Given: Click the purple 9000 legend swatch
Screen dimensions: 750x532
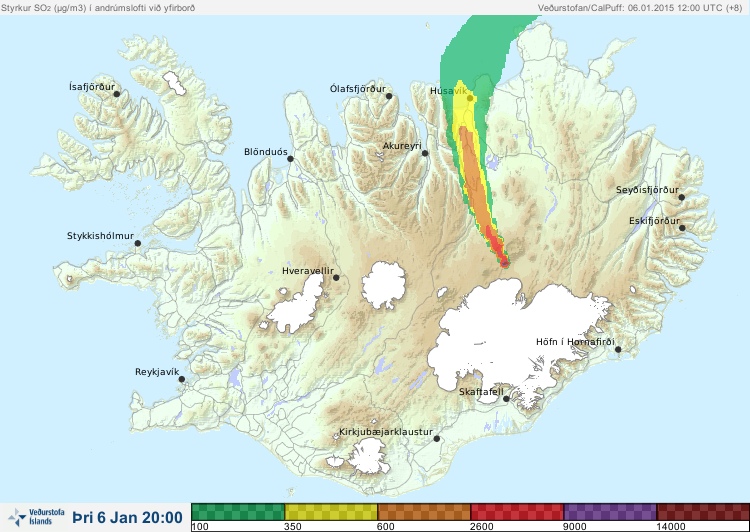Looking at the screenshot, I should [x=610, y=512].
